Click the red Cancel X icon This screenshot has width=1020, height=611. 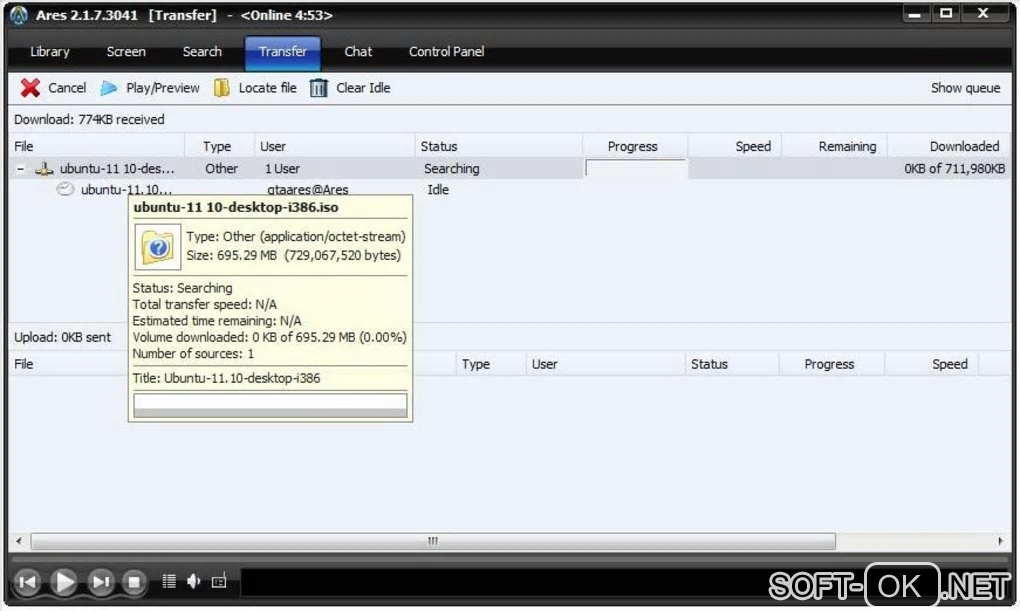pyautogui.click(x=30, y=88)
